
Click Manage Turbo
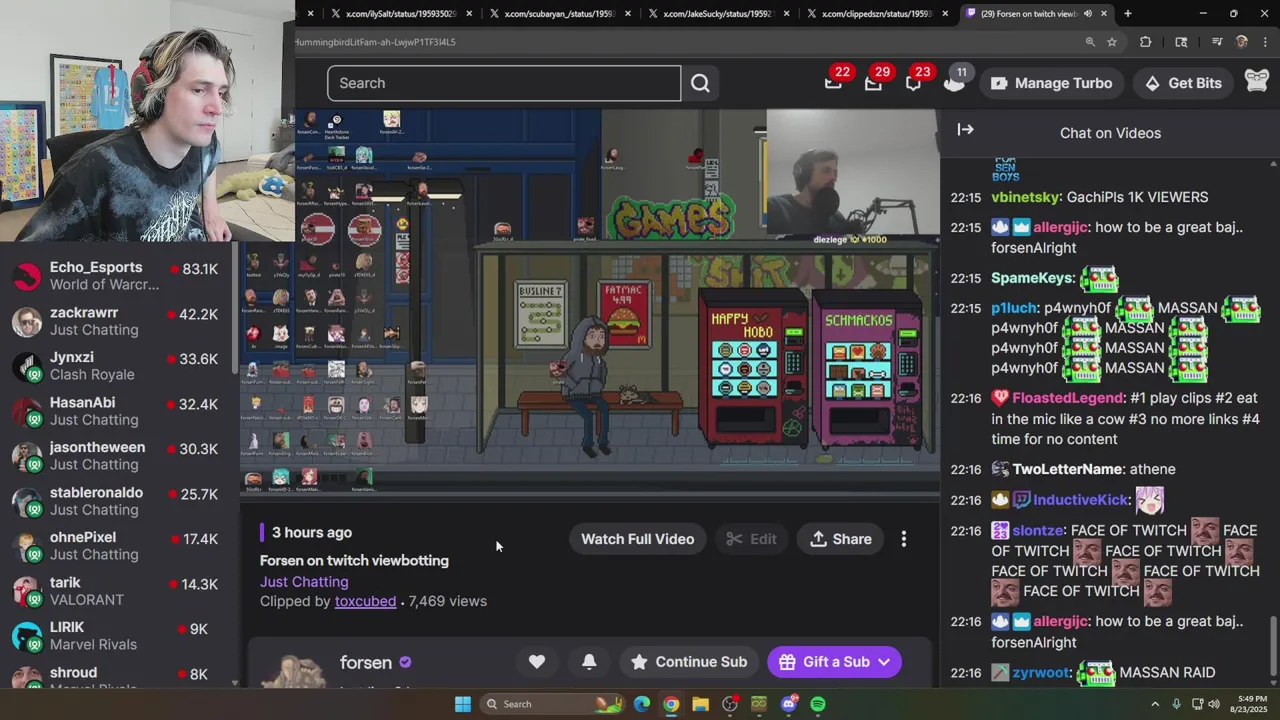pos(1051,83)
